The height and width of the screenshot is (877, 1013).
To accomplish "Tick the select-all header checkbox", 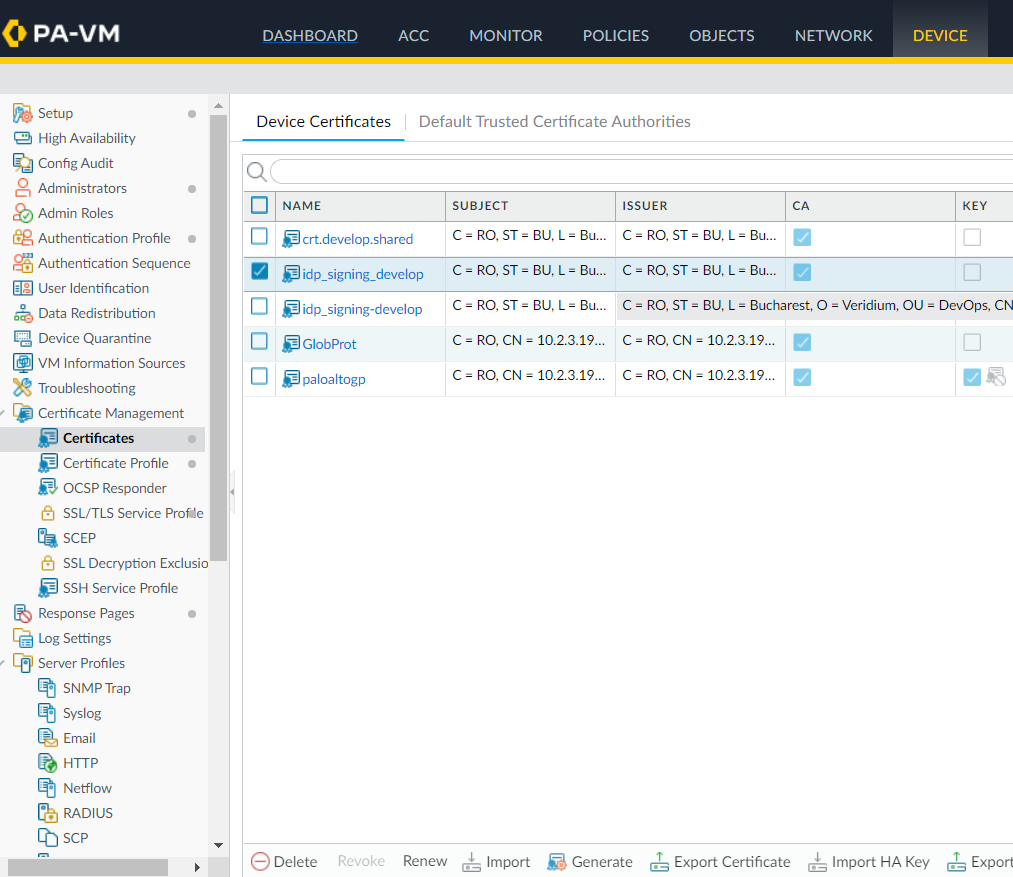I will [x=259, y=205].
